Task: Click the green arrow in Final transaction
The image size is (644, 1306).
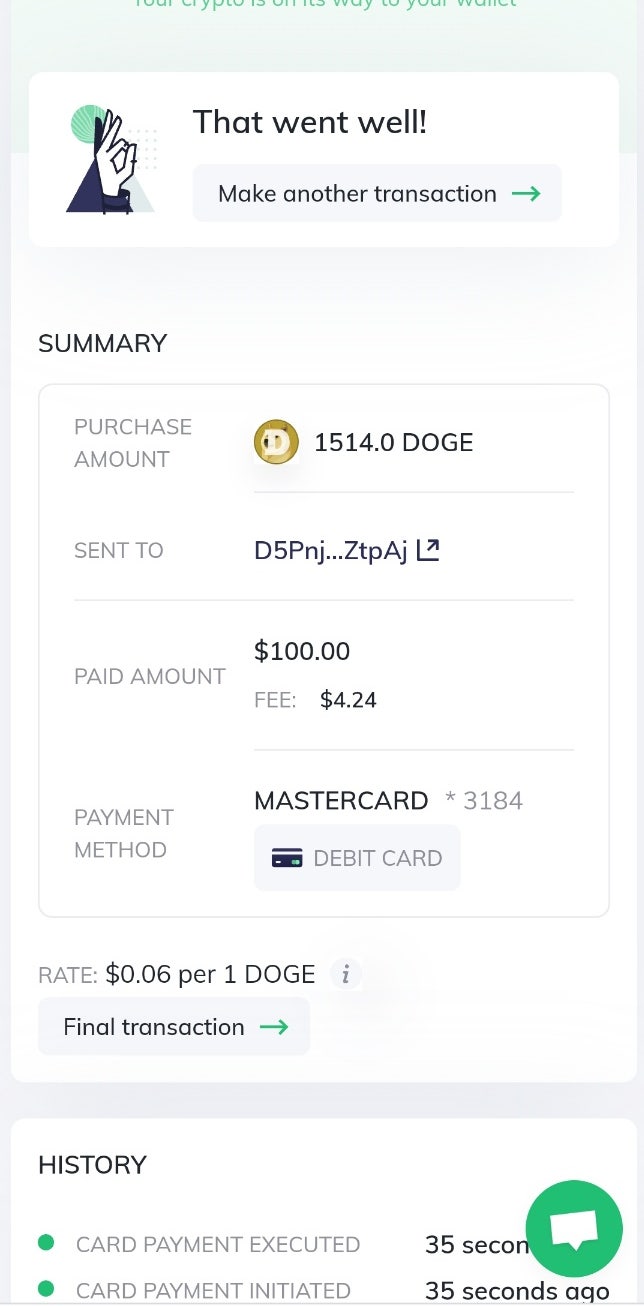Action: pyautogui.click(x=273, y=1027)
